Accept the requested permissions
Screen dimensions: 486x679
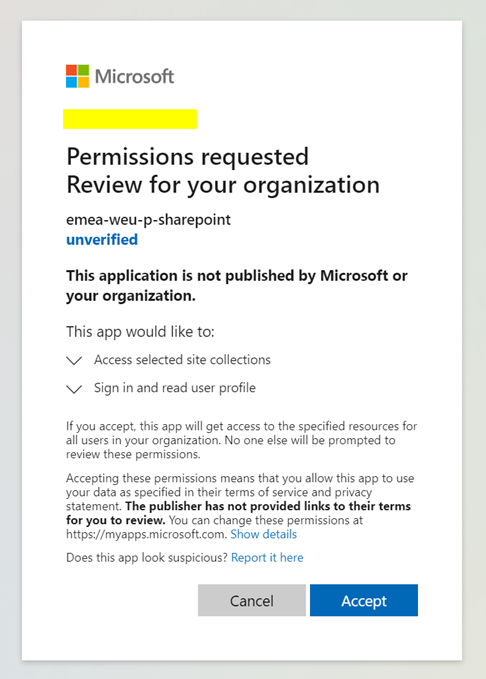coord(364,600)
